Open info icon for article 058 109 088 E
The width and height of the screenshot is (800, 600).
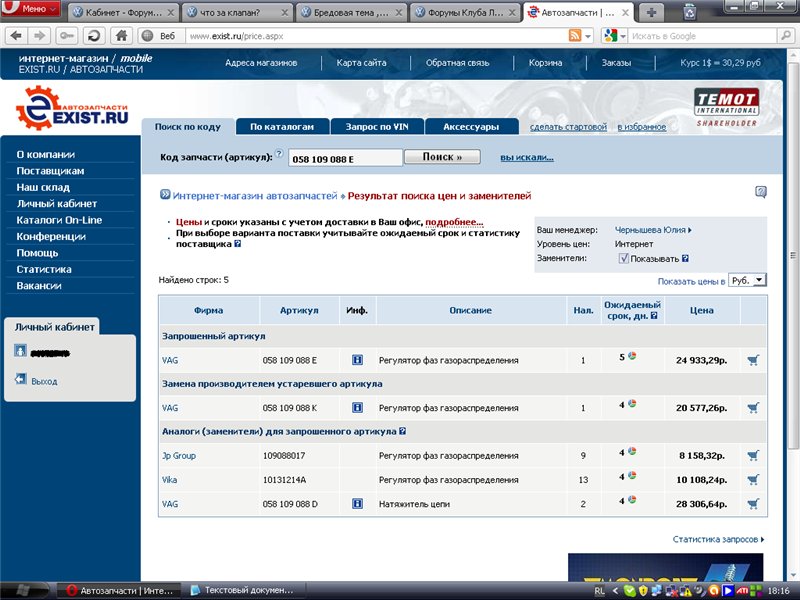(x=357, y=360)
